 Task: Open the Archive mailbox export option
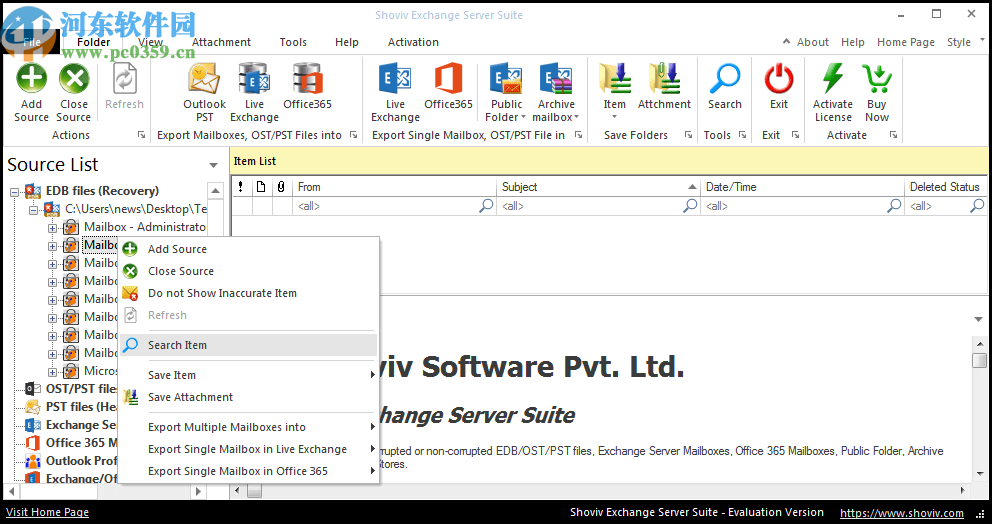click(556, 93)
